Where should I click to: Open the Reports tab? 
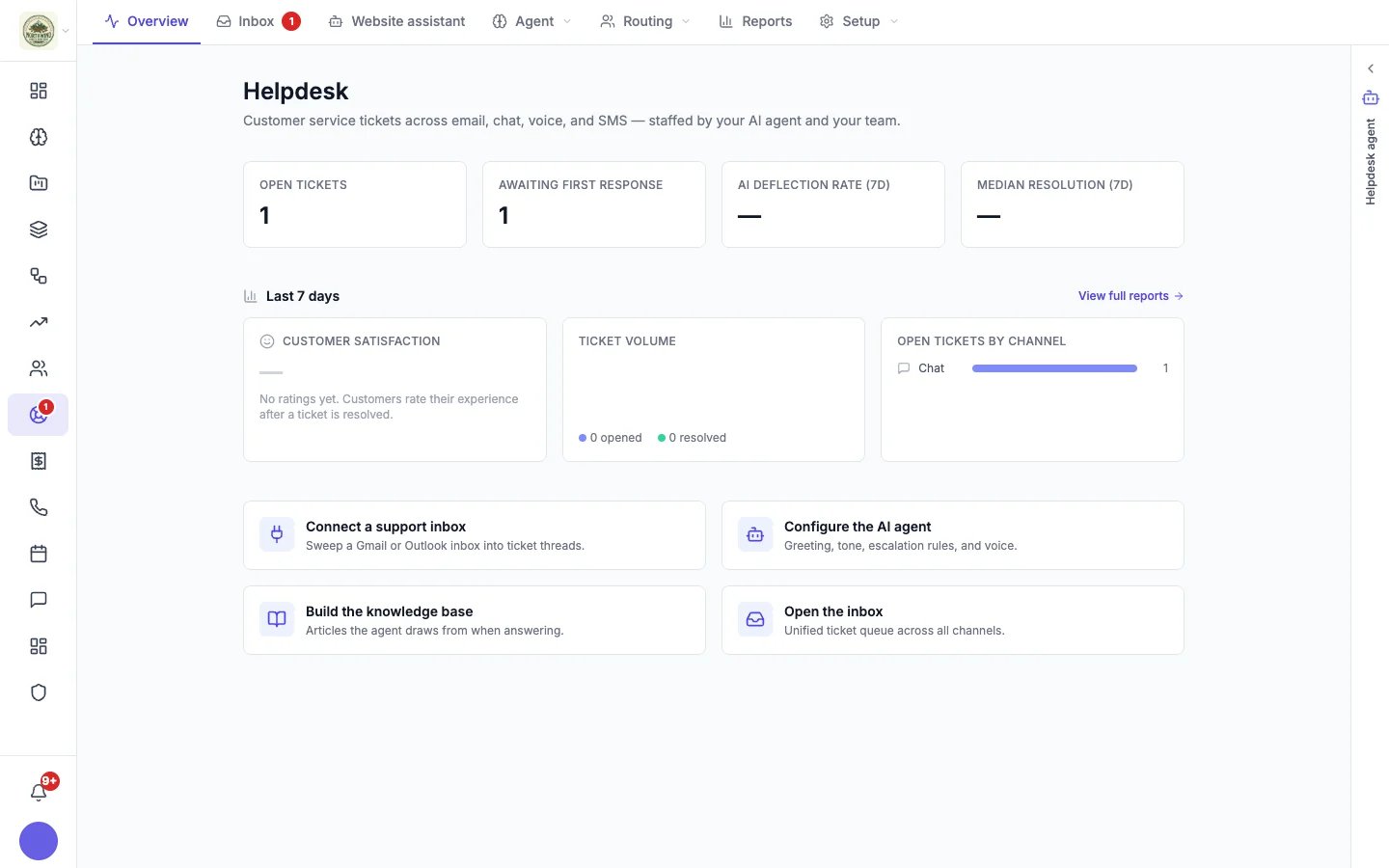[755, 21]
